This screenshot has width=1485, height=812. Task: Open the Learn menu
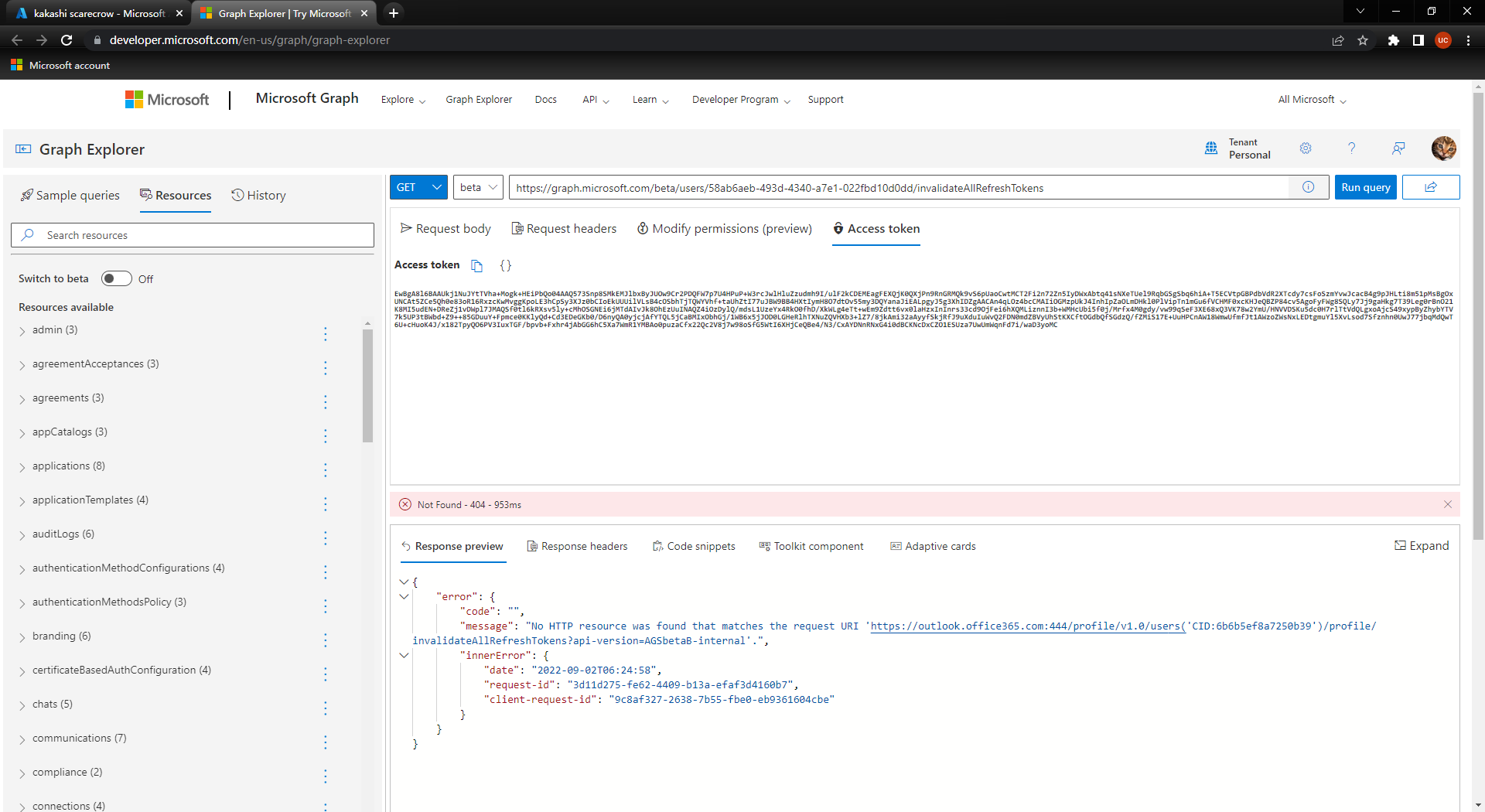(650, 100)
